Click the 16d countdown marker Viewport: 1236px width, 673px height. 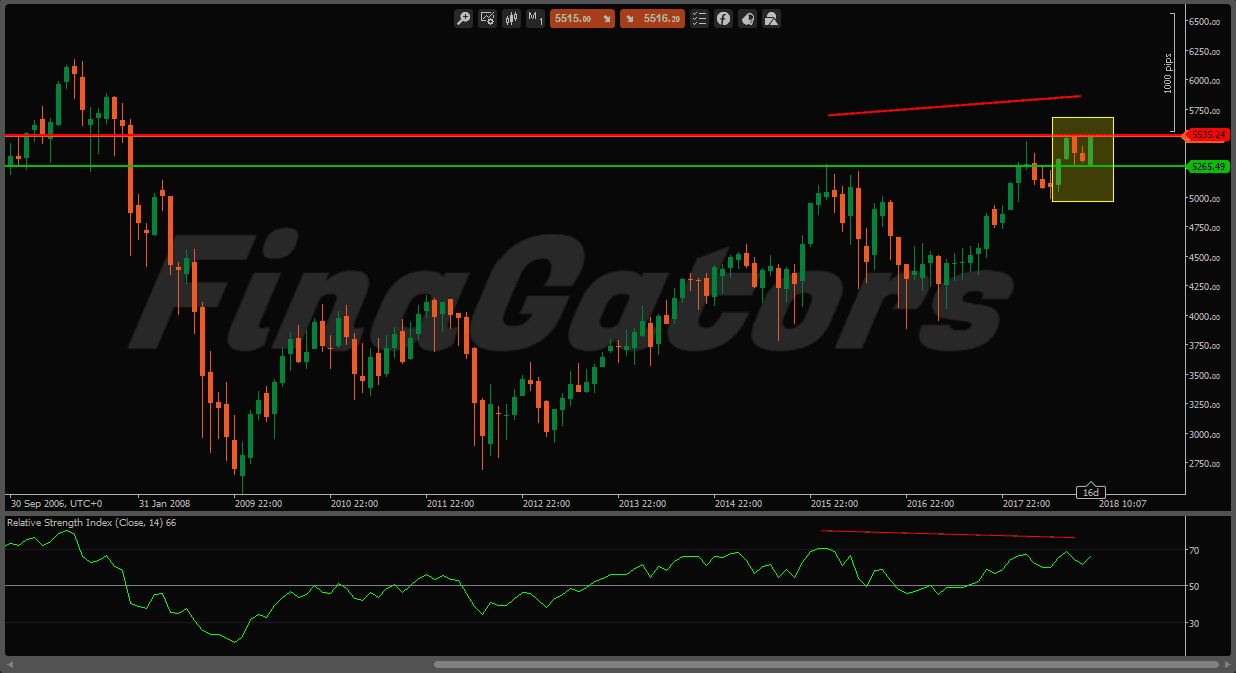(x=1089, y=492)
